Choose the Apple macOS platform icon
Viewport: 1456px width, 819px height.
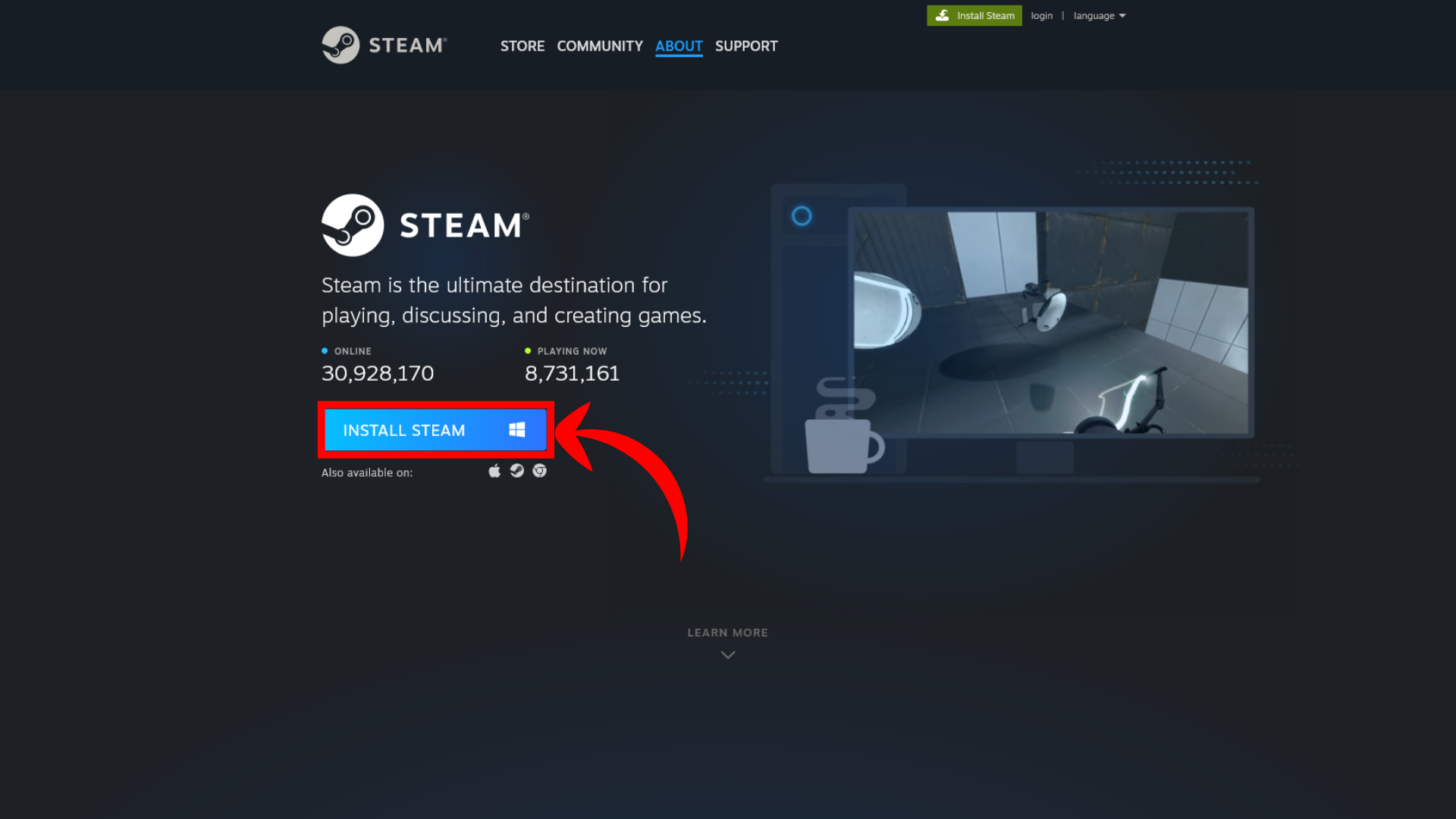pos(494,471)
